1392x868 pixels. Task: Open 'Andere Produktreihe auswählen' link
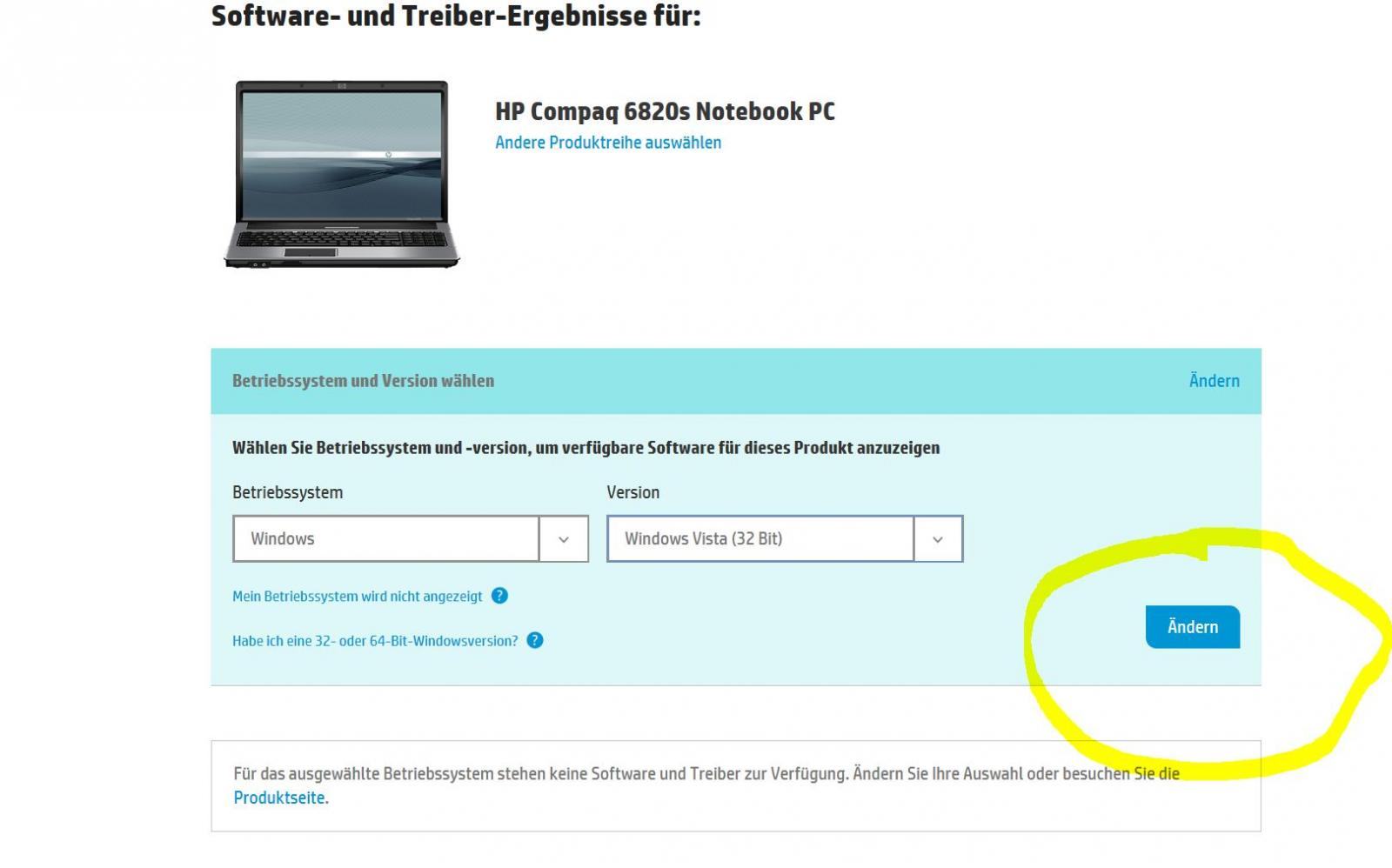[x=608, y=143]
